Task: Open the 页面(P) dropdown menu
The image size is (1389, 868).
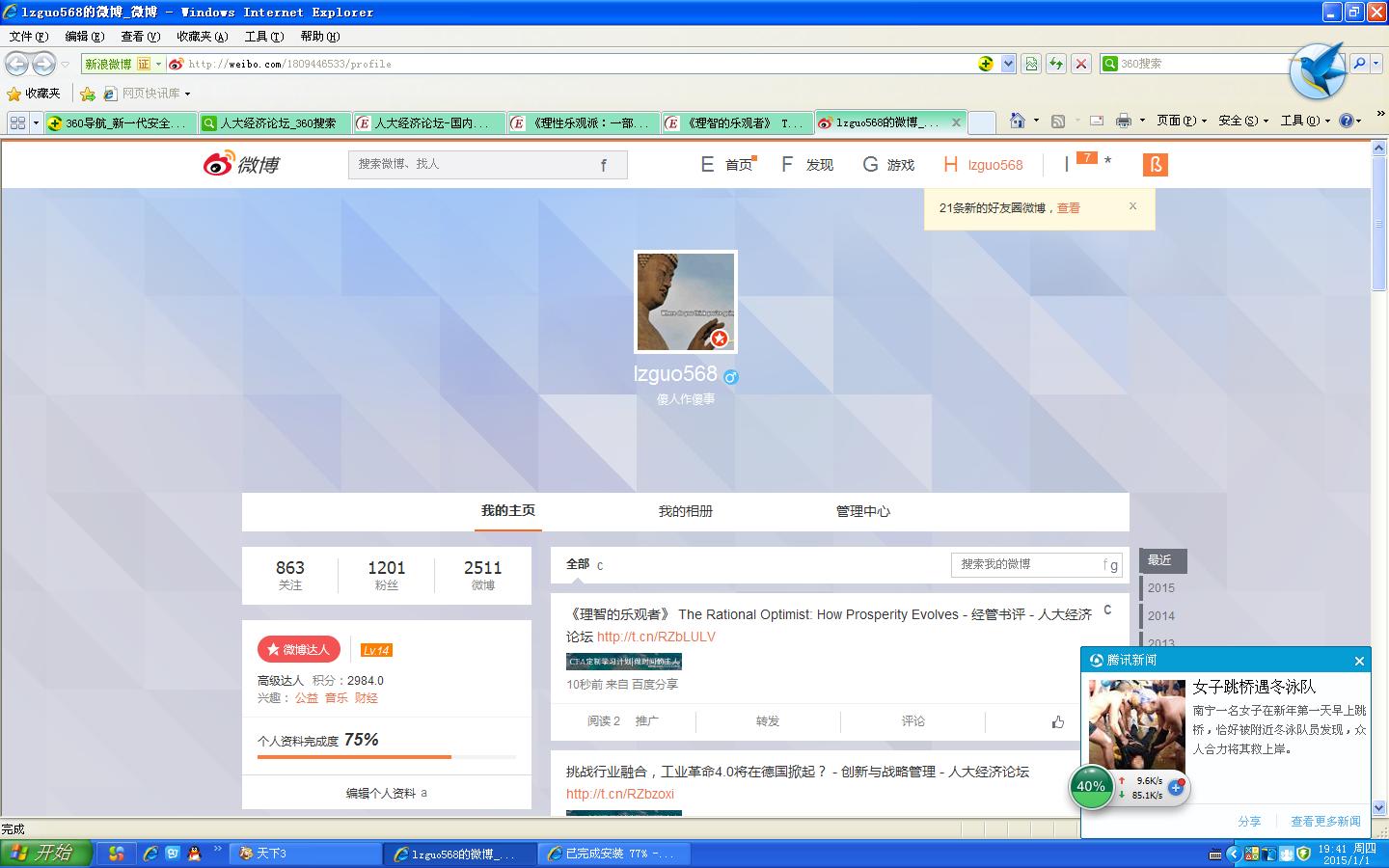Action: tap(1182, 121)
